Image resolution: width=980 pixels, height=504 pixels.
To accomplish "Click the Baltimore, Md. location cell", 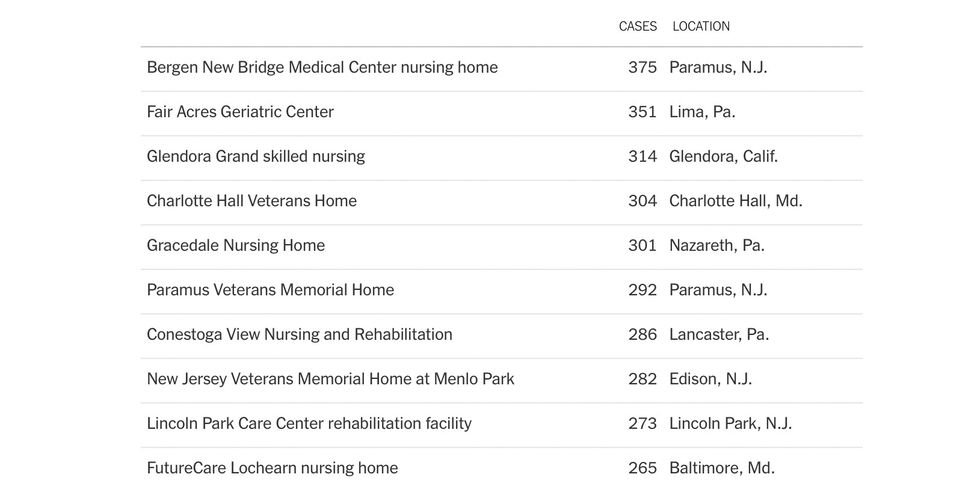I will tap(722, 468).
